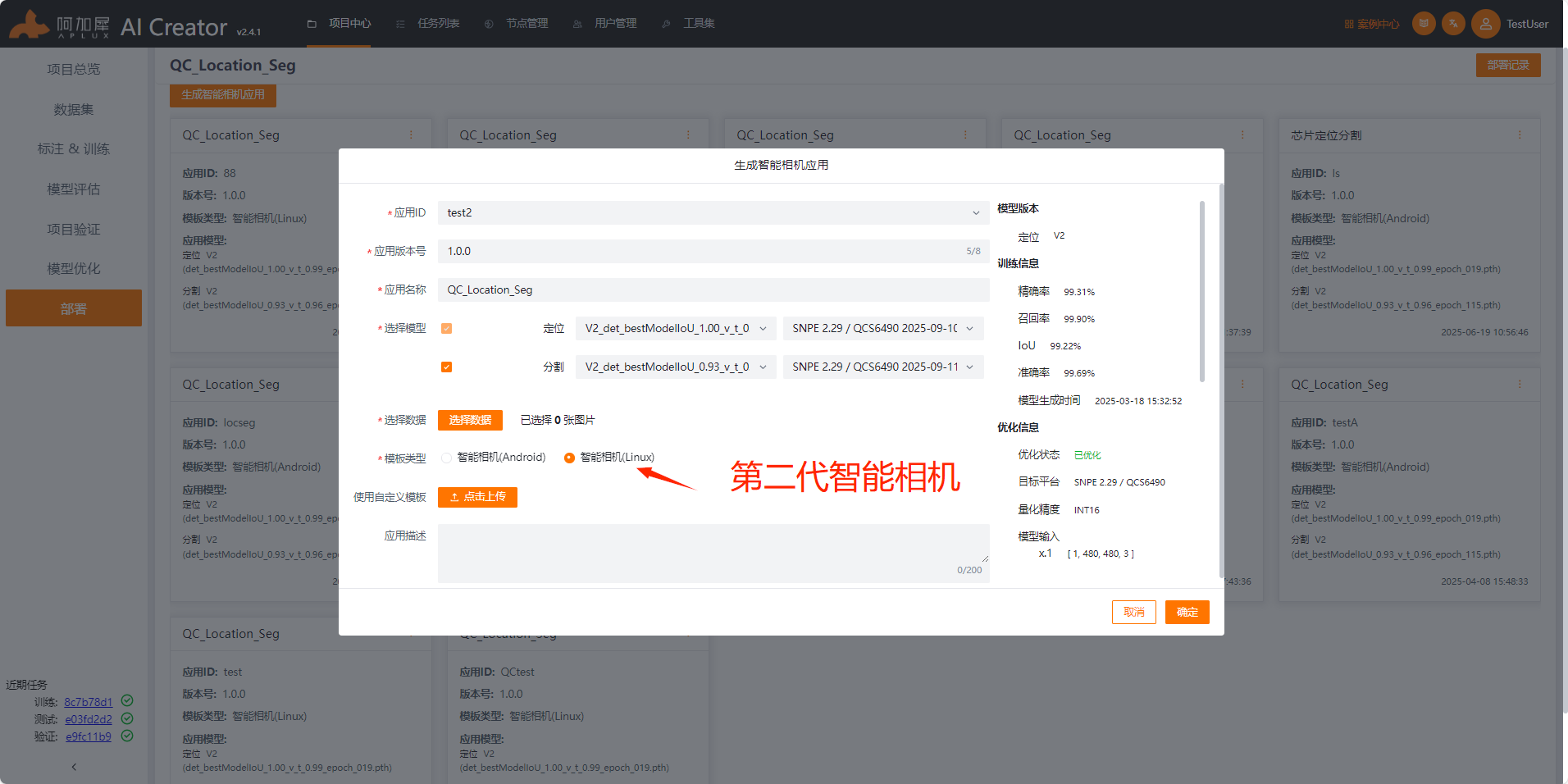Click the 点击上传 custom template button
The width and height of the screenshot is (1568, 784).
tap(477, 497)
